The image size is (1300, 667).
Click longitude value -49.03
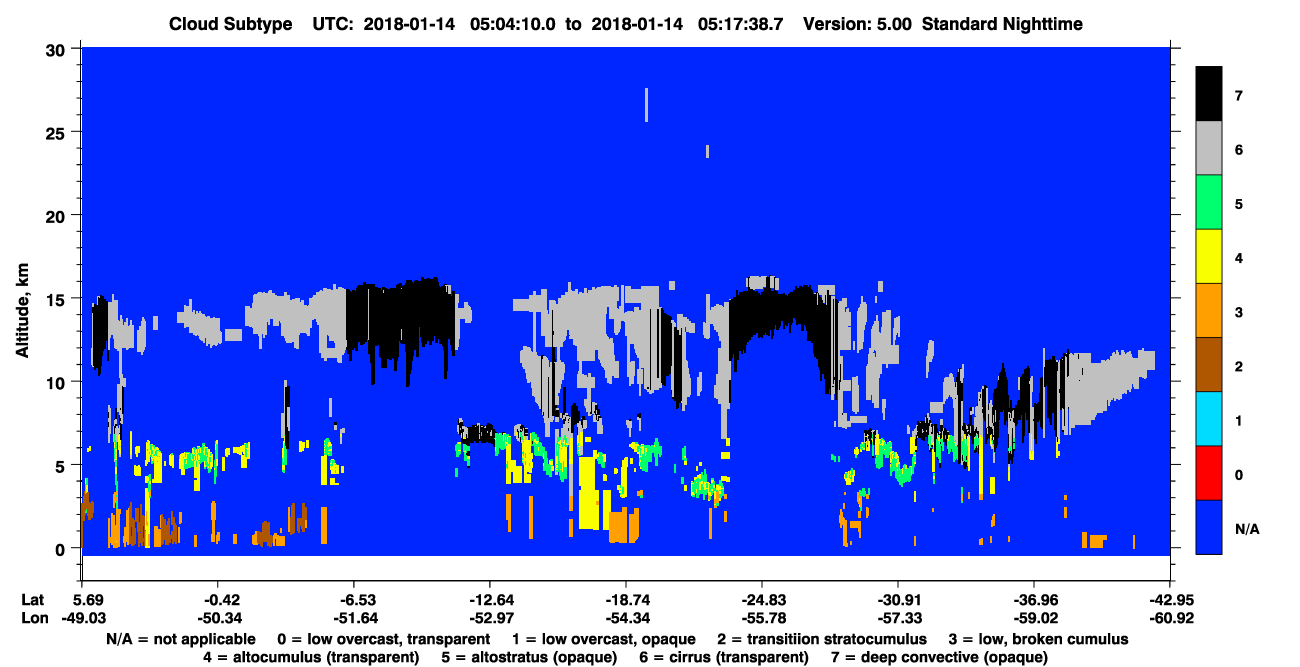tap(82, 618)
